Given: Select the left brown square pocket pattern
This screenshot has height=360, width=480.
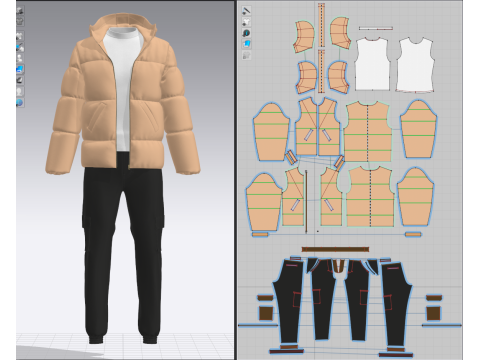Looking at the screenshot, I should [266, 314].
